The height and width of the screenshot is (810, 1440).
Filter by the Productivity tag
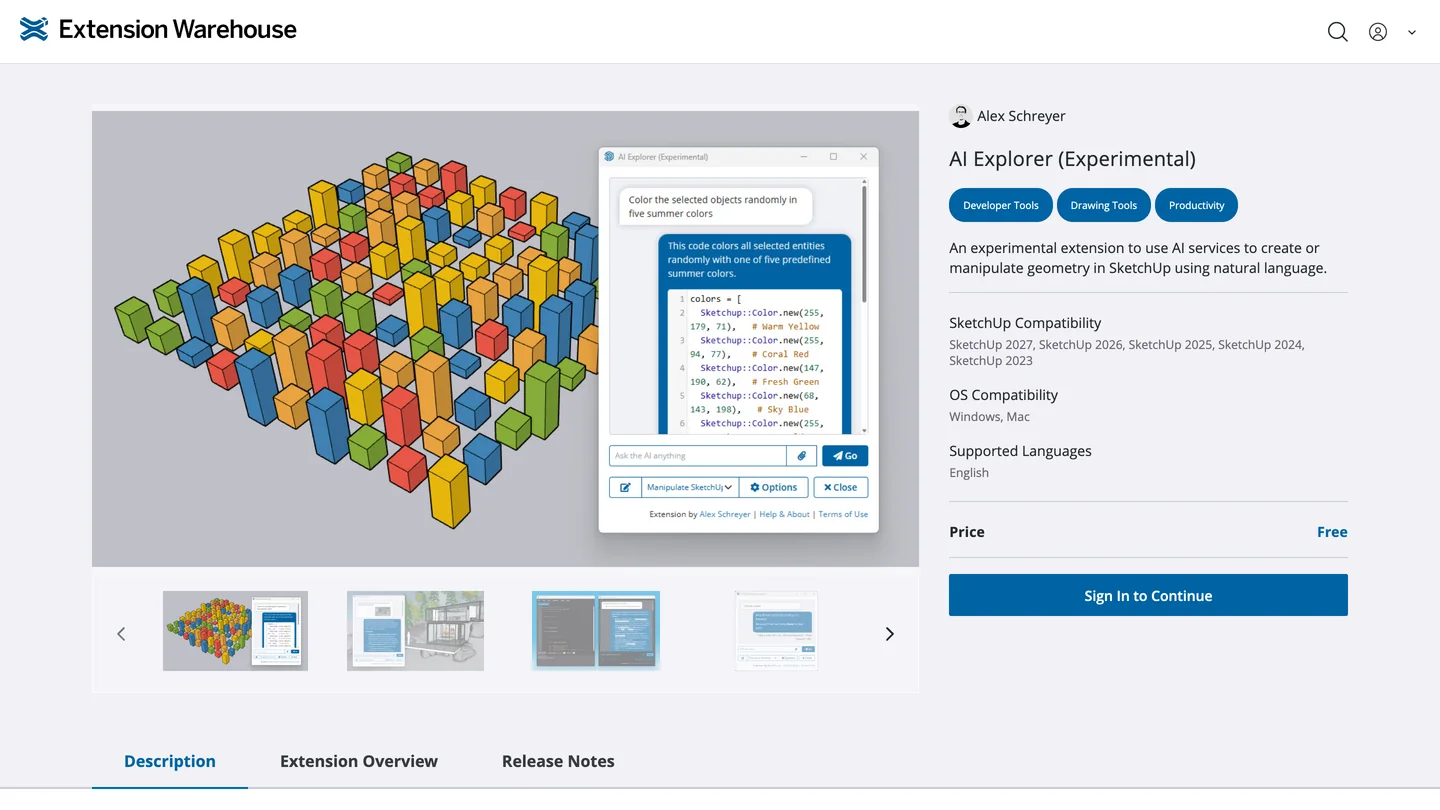coord(1196,205)
